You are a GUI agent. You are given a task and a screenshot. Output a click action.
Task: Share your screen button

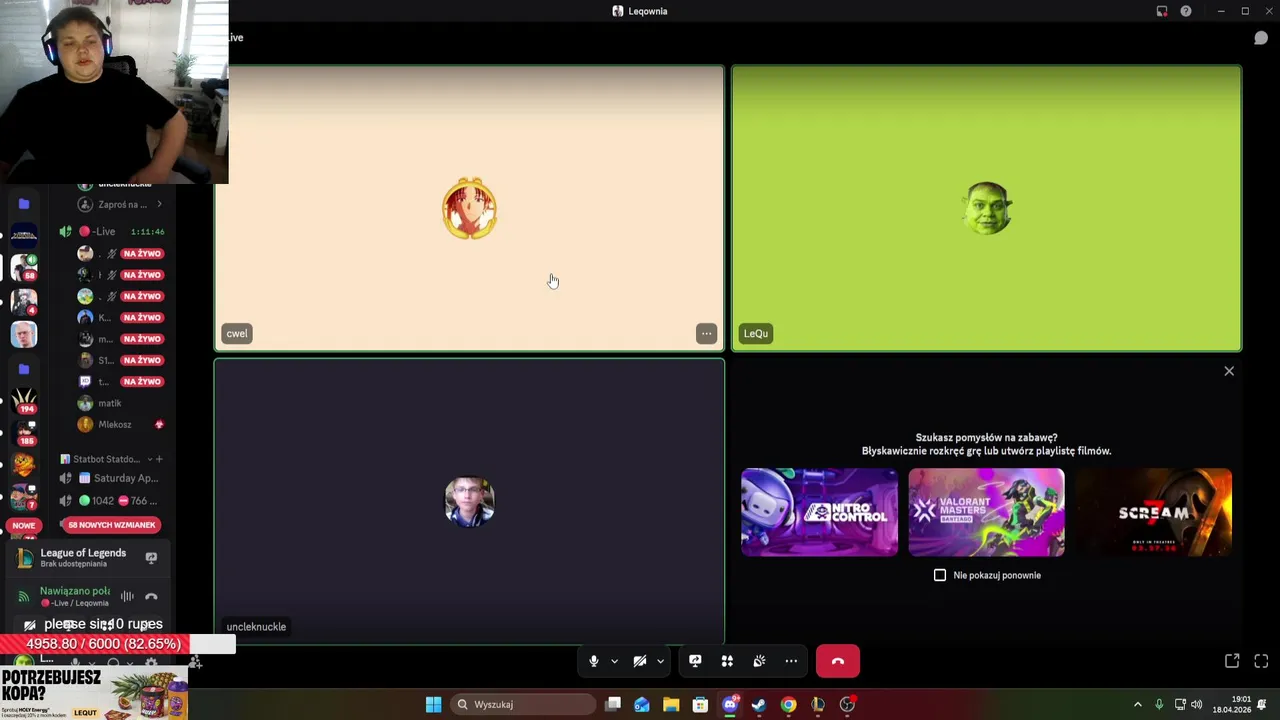click(695, 661)
